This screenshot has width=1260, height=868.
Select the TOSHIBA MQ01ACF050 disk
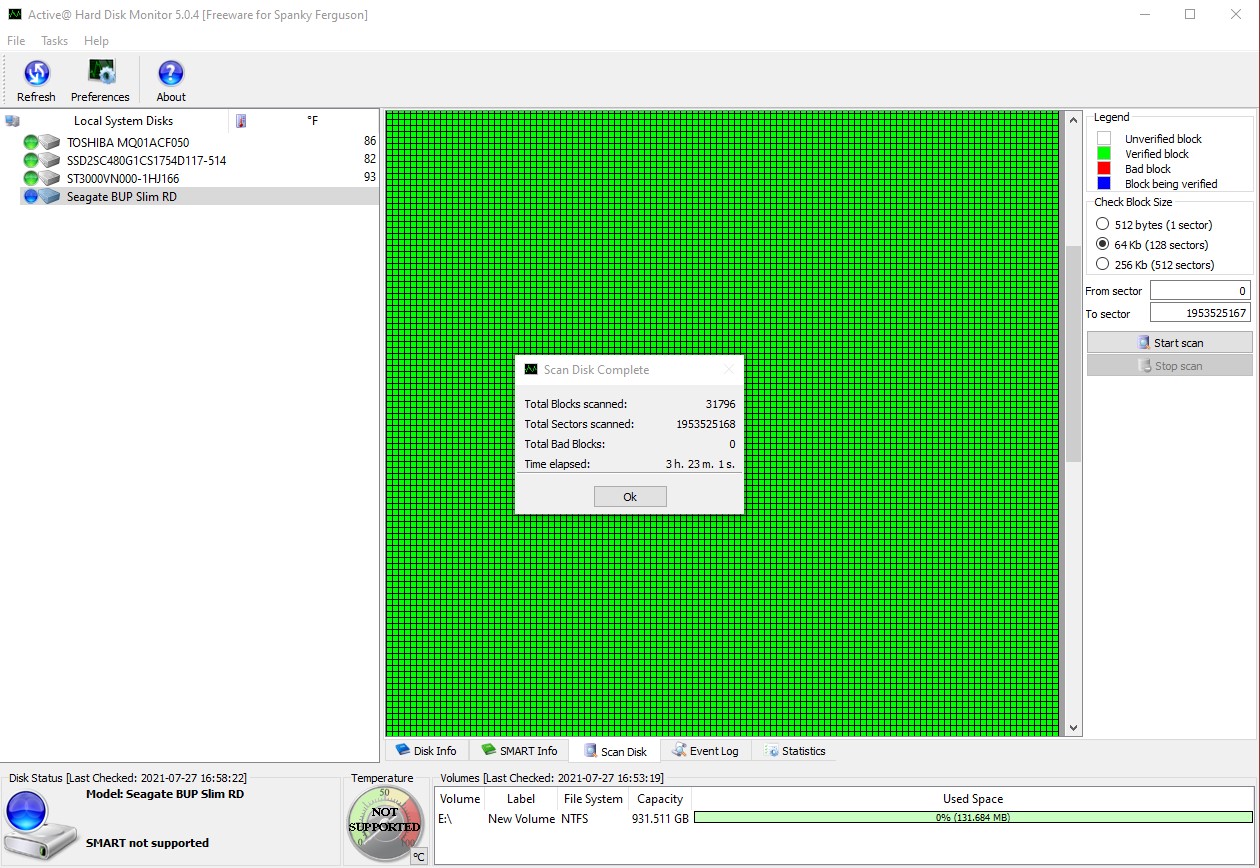point(127,142)
